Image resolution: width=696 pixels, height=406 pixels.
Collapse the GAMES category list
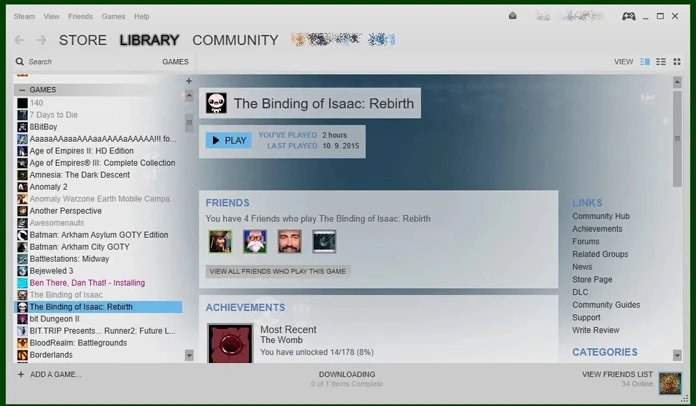coord(22,90)
